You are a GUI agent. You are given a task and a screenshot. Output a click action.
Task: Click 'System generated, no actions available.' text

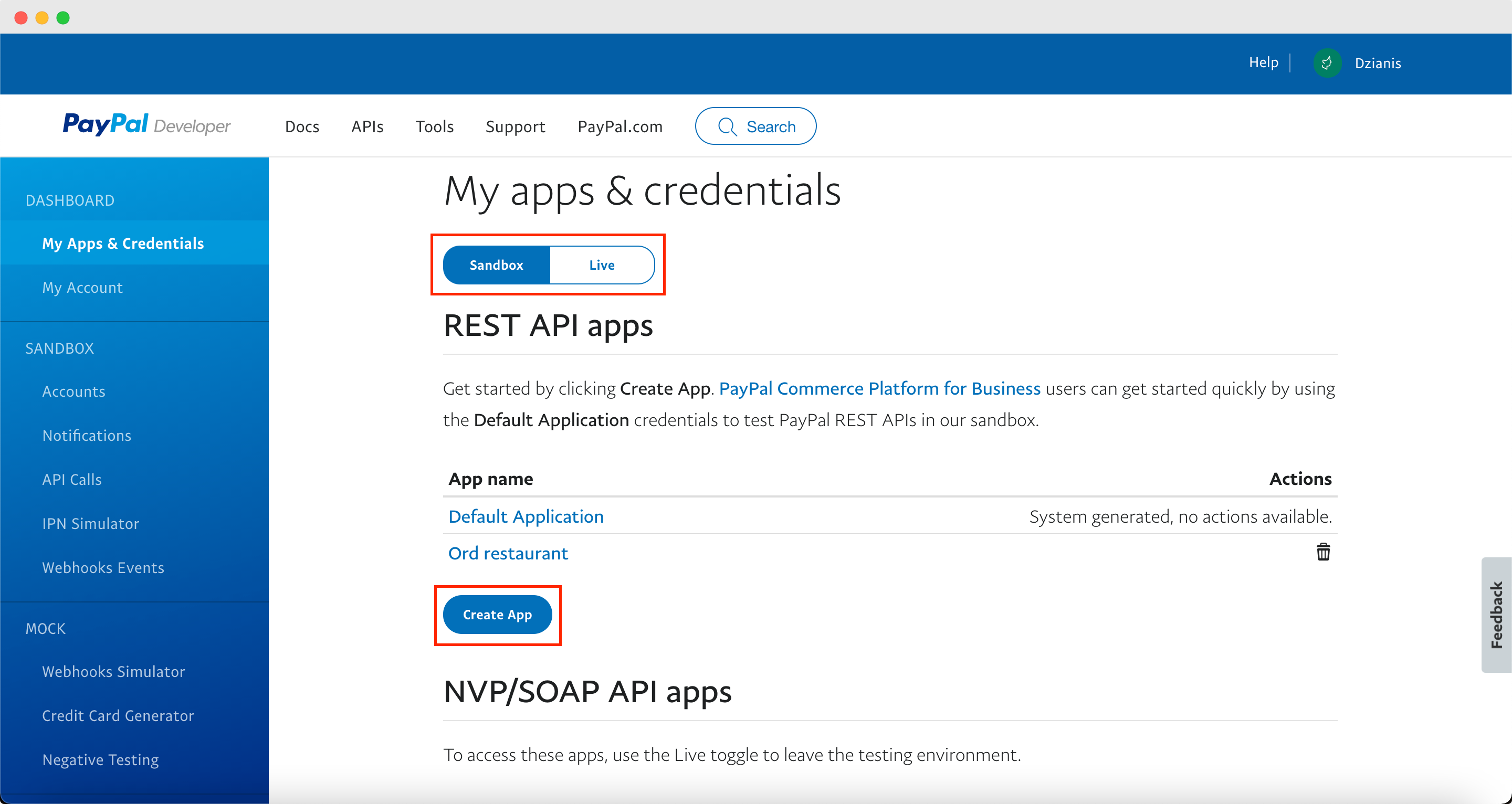pos(1180,516)
